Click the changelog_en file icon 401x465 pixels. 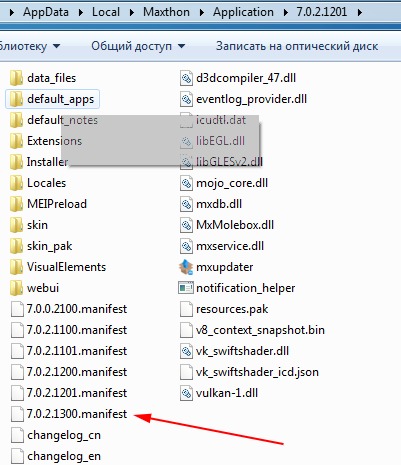pyautogui.click(x=17, y=456)
